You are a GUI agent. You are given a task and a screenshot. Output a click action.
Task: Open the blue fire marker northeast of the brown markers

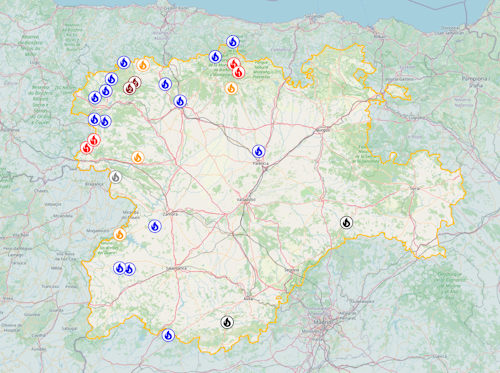click(165, 84)
